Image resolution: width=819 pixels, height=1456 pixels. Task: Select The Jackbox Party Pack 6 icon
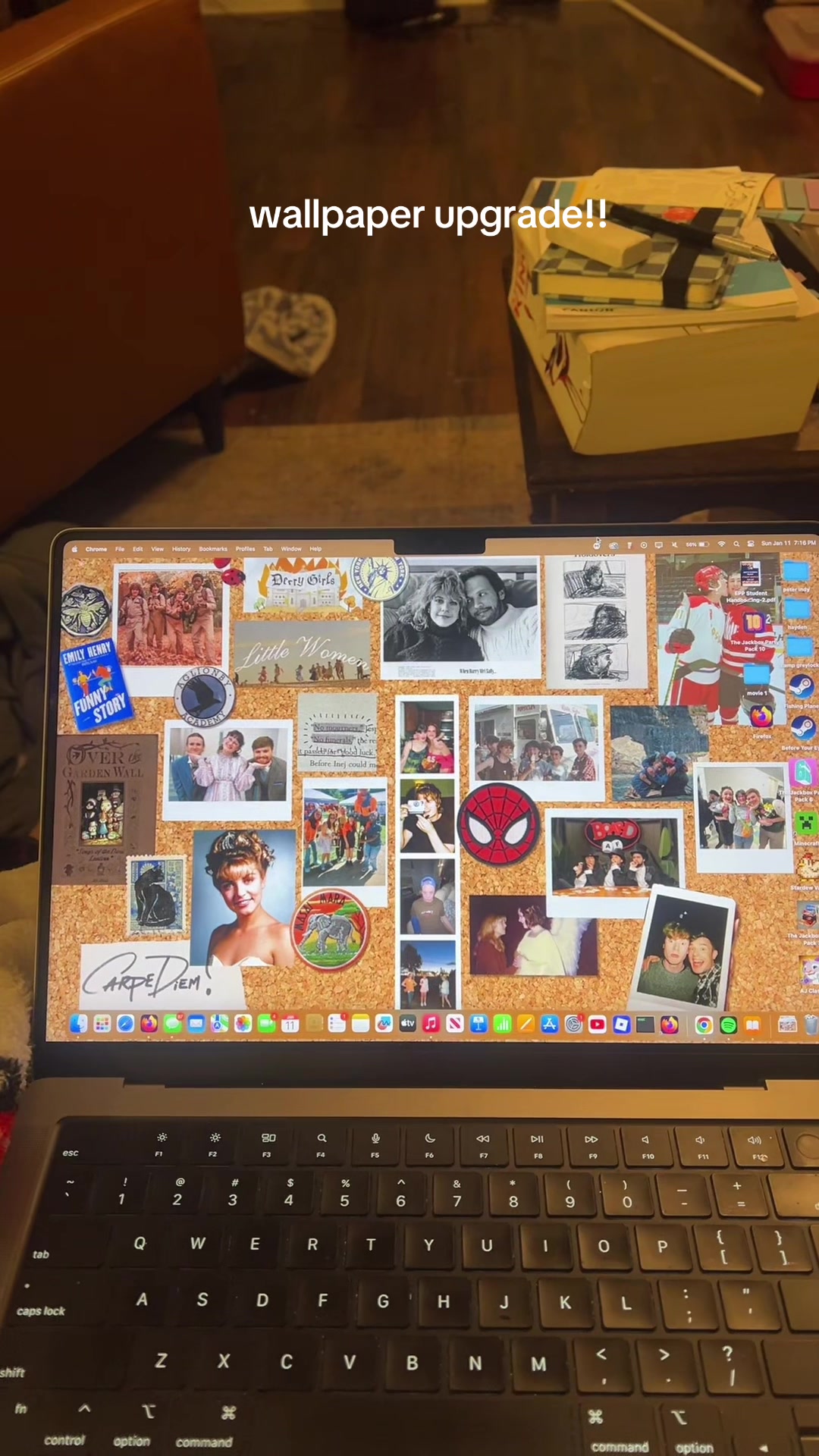(802, 780)
